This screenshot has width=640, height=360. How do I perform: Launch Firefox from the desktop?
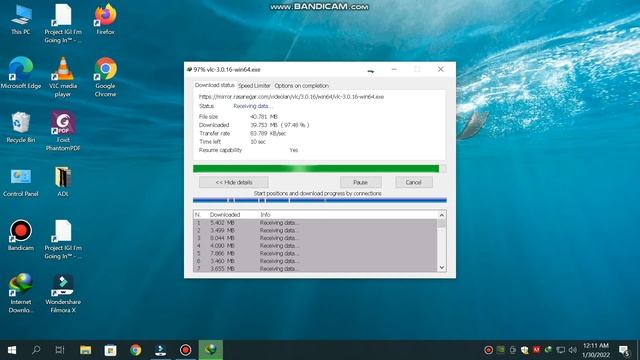[105, 20]
